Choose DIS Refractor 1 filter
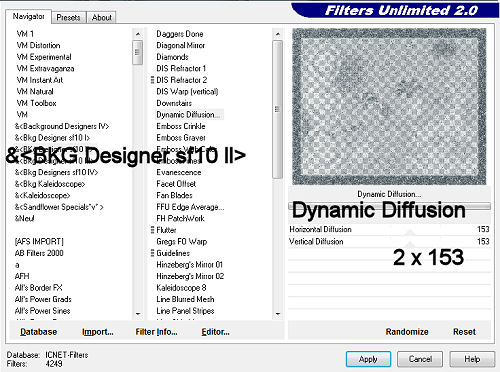Image resolution: width=500 pixels, height=372 pixels. [181, 68]
